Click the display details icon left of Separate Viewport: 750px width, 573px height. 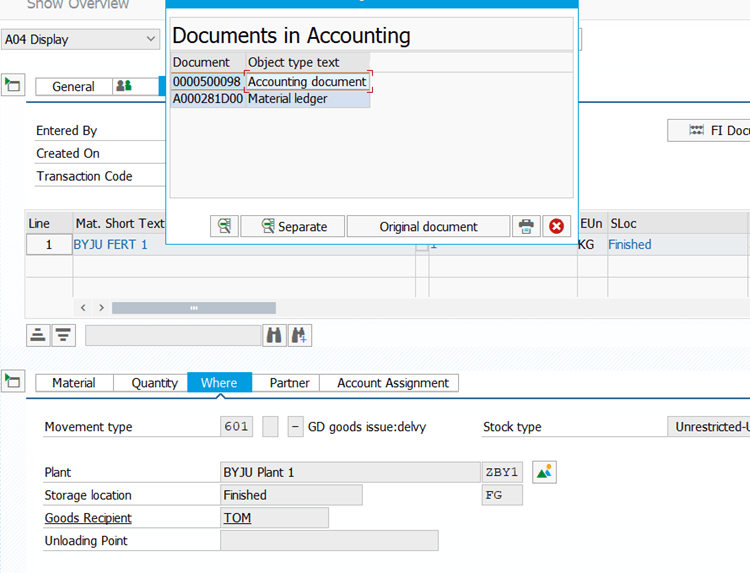pyautogui.click(x=225, y=226)
